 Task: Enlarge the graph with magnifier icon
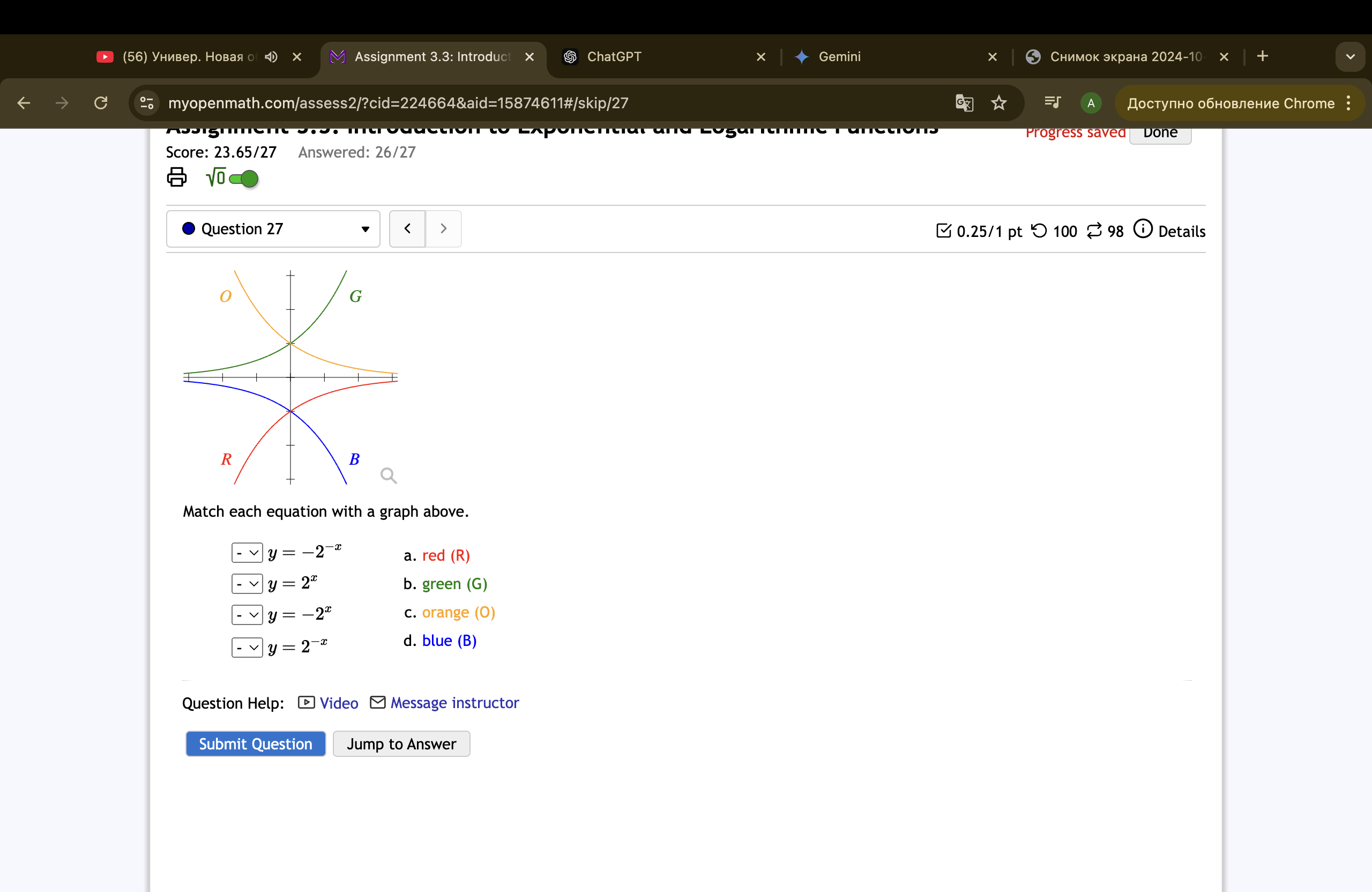tap(389, 475)
